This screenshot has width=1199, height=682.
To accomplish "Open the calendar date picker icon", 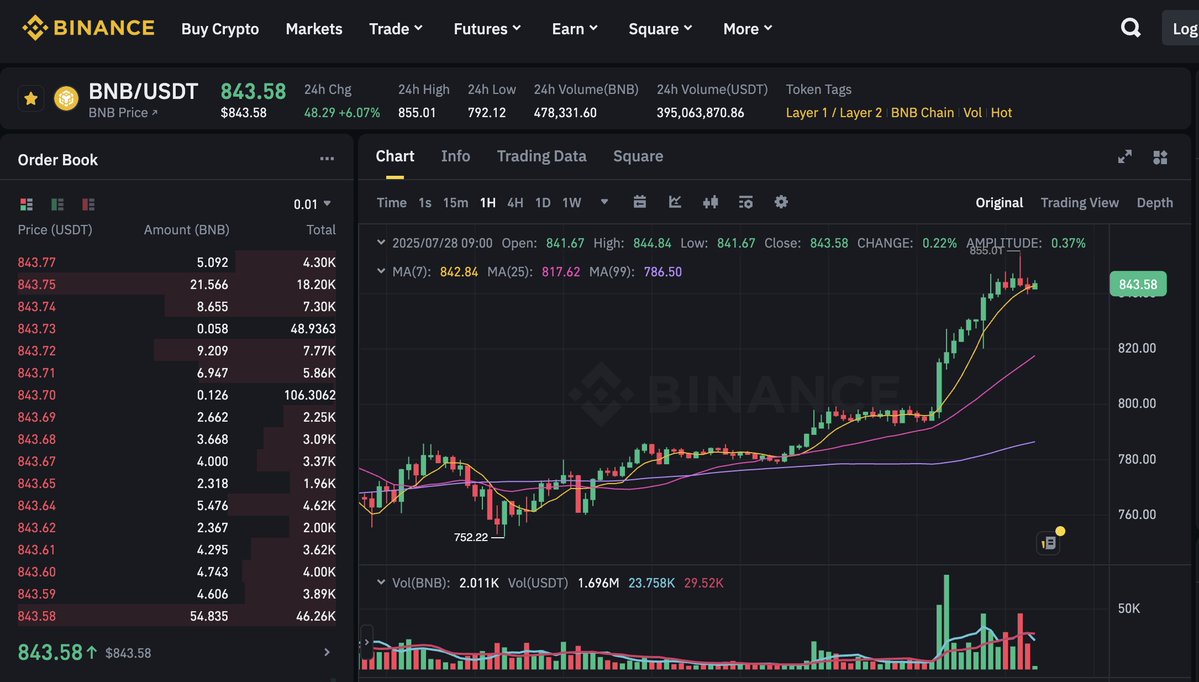I will [x=640, y=202].
